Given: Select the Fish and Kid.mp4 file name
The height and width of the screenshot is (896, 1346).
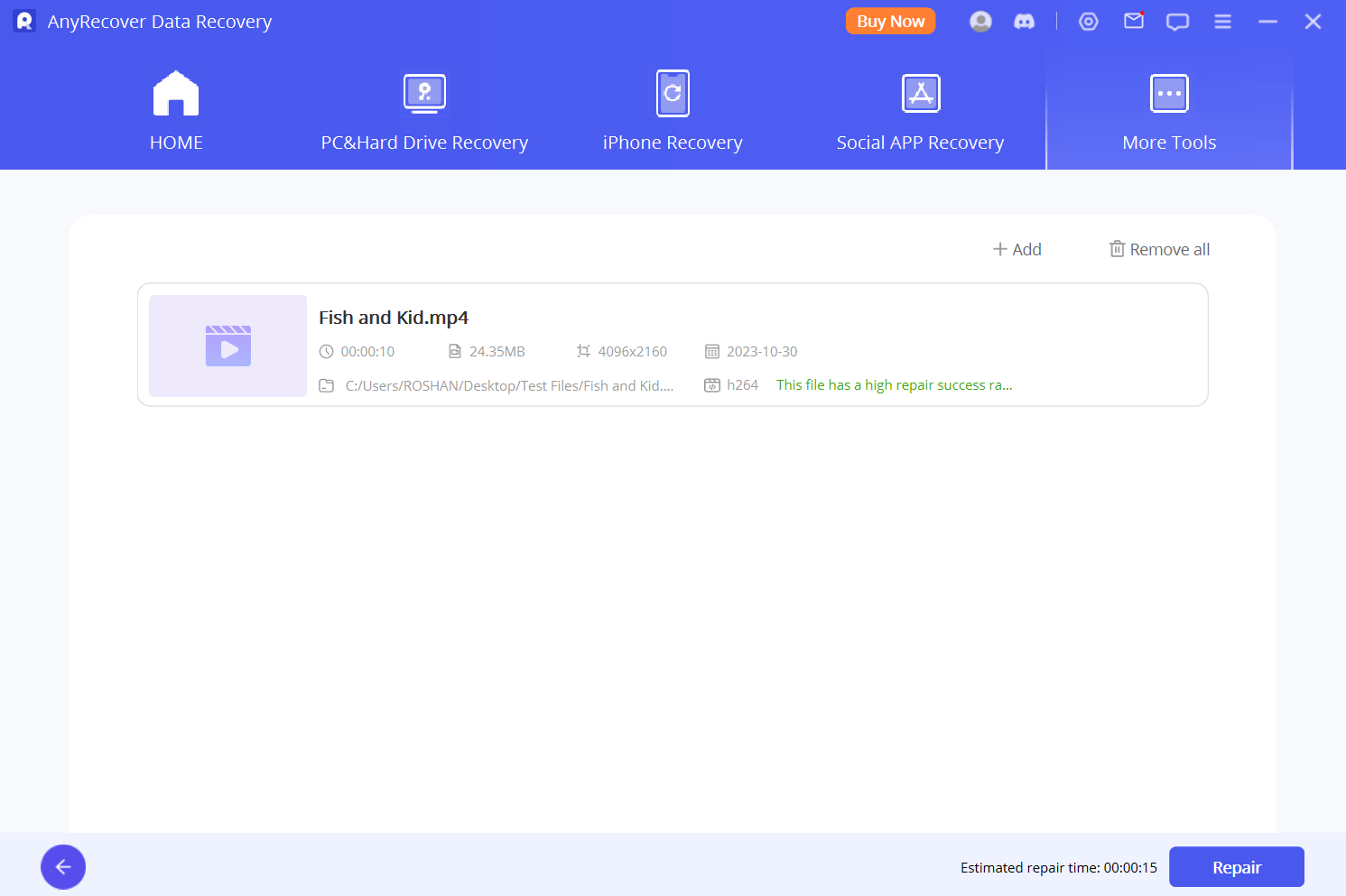Looking at the screenshot, I should pos(394,318).
